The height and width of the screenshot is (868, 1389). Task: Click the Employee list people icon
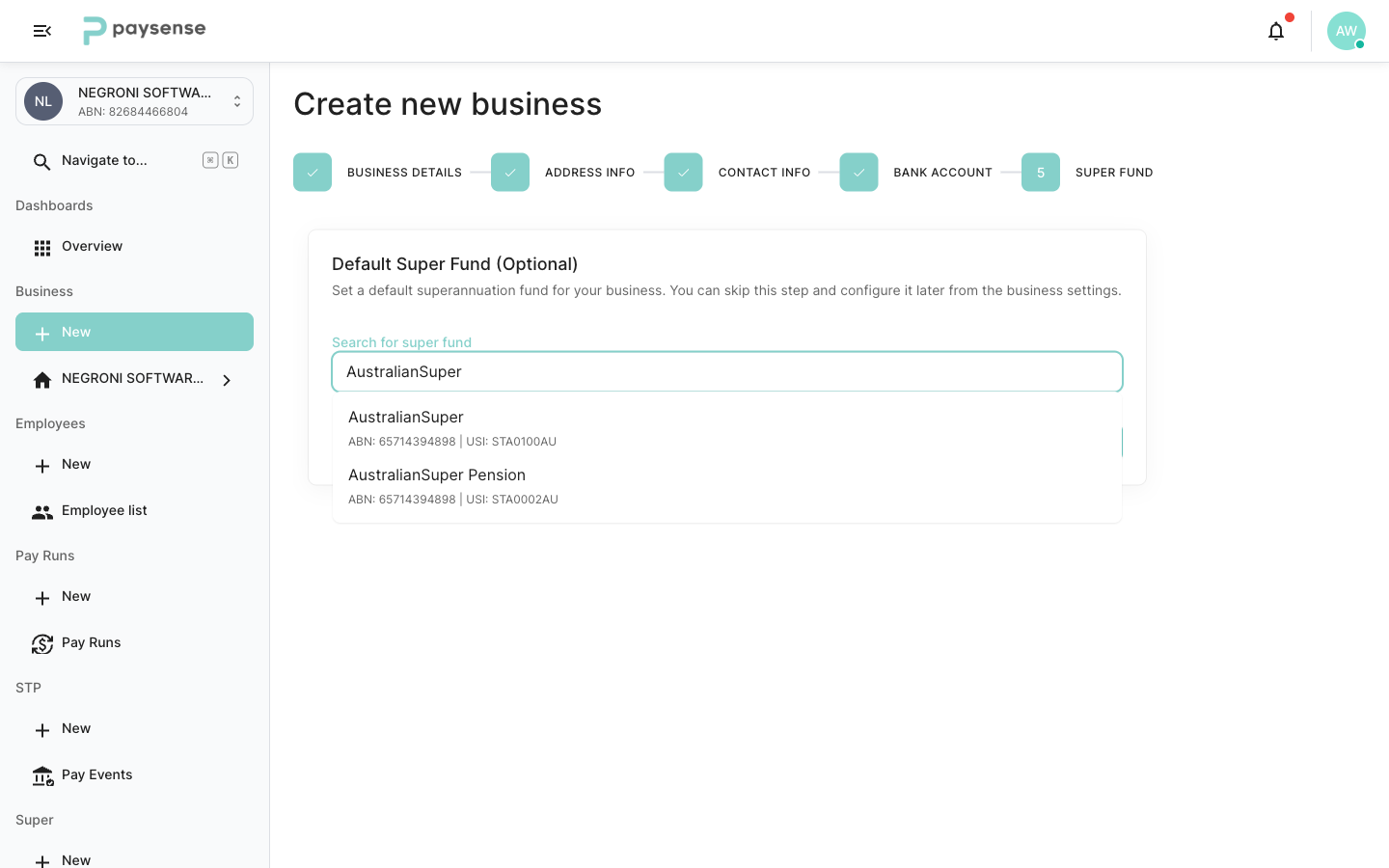[x=42, y=512]
